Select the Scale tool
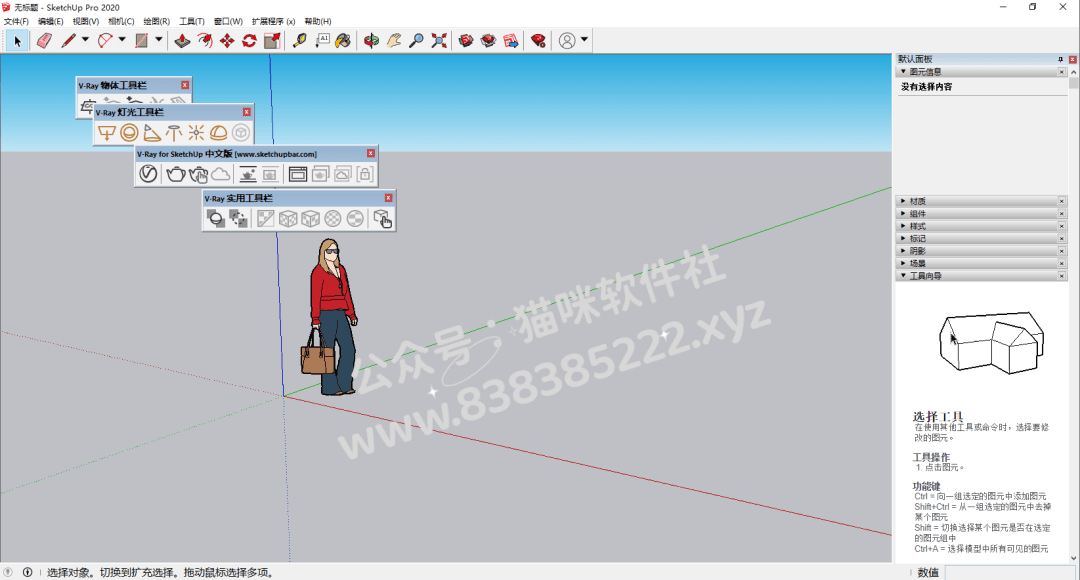 click(272, 41)
